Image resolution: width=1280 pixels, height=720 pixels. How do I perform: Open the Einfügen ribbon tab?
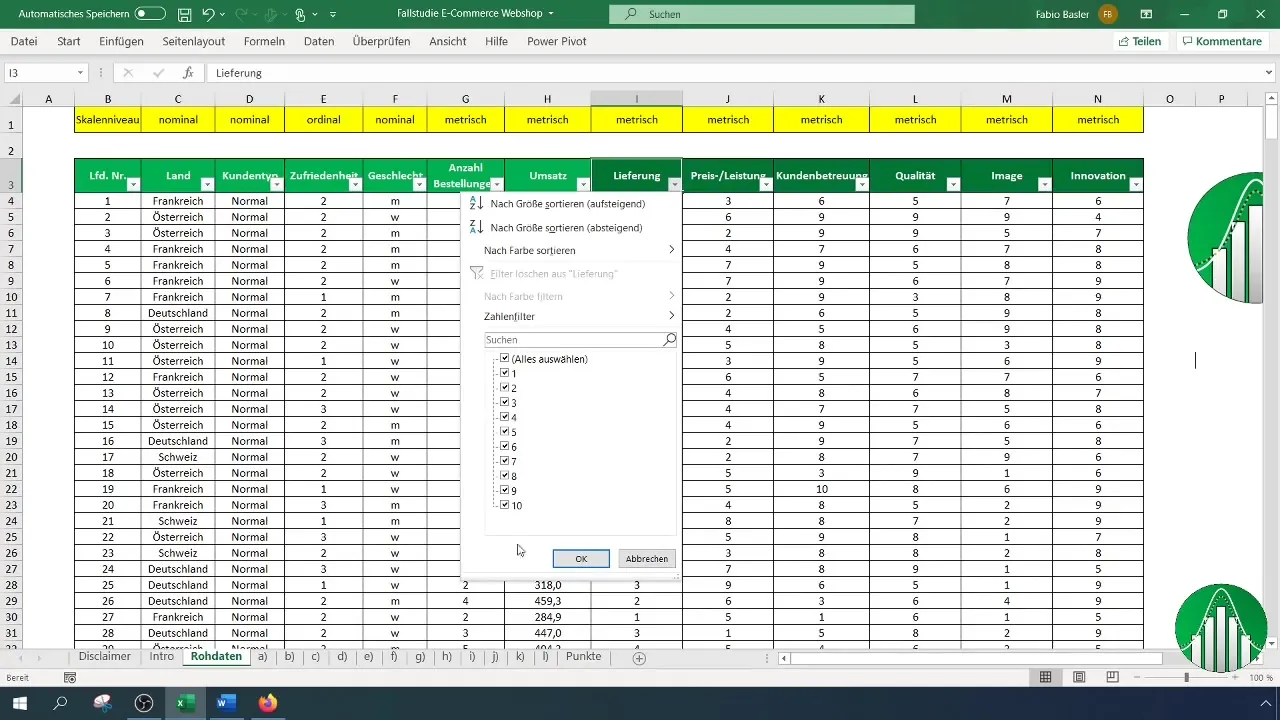click(121, 41)
